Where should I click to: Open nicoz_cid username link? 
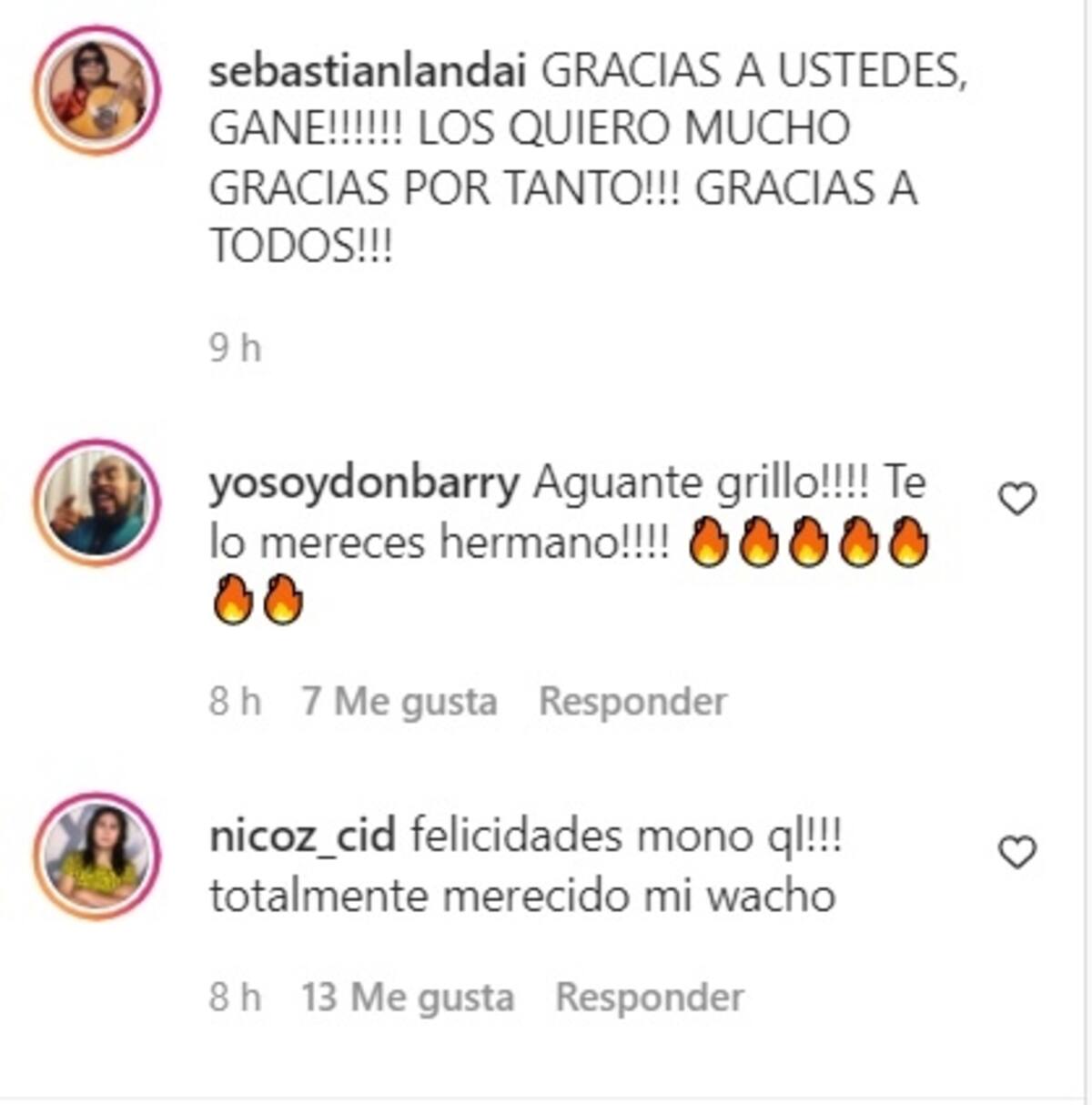[302, 836]
